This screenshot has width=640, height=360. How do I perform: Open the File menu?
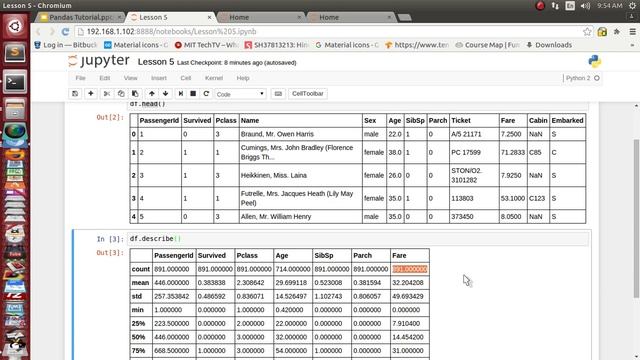tap(80, 78)
